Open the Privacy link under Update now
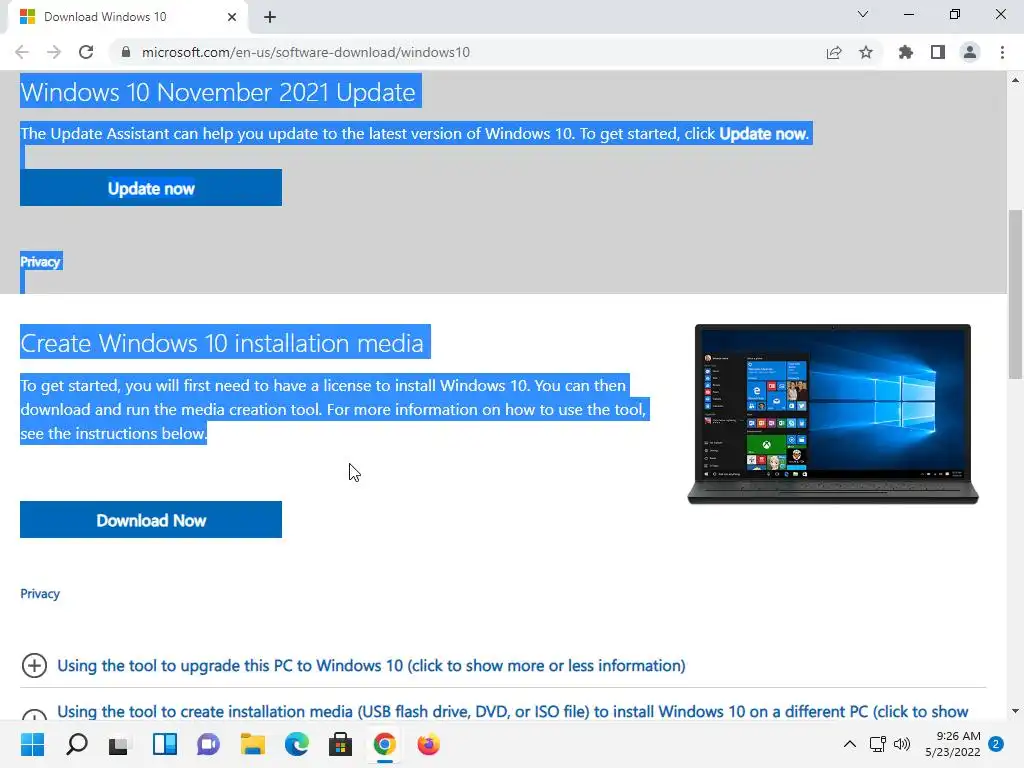Viewport: 1024px width, 768px height. [x=40, y=262]
